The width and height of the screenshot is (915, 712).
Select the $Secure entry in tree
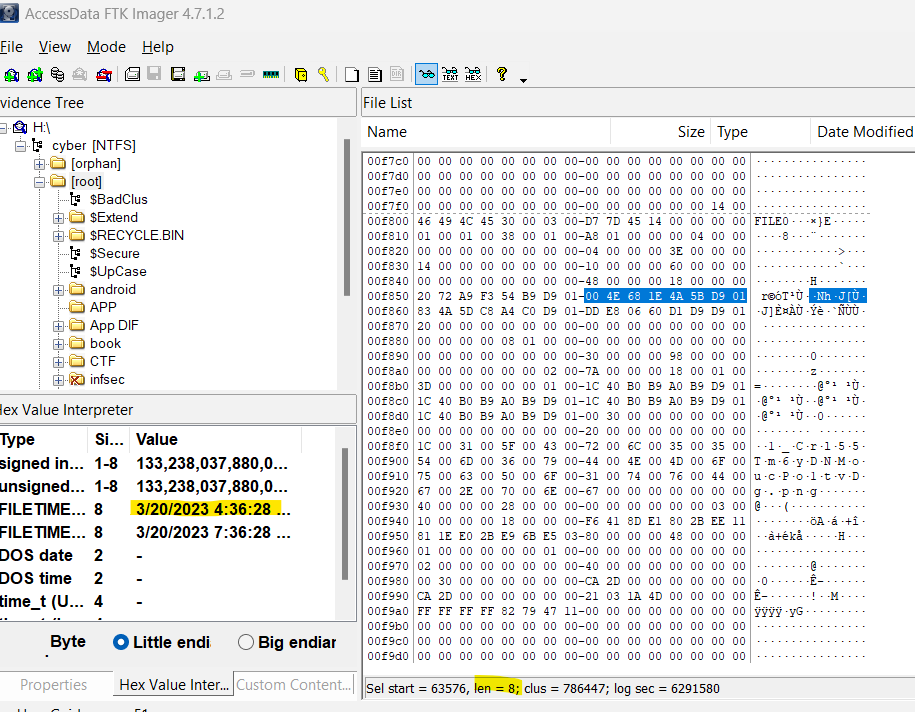tap(114, 254)
